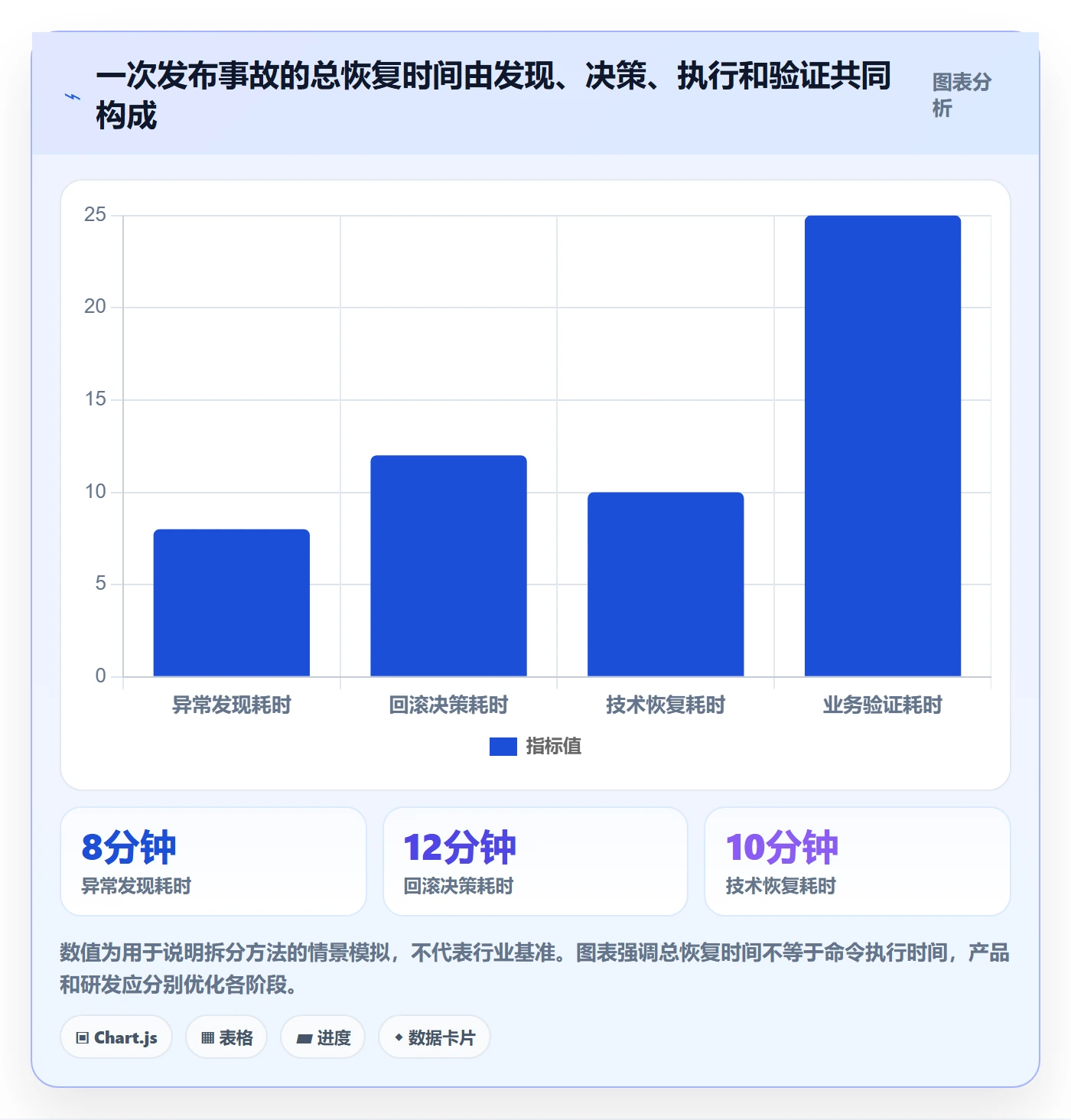Click the square icon in Chart.js tag
This screenshot has height=1120, width=1071.
[x=83, y=1038]
